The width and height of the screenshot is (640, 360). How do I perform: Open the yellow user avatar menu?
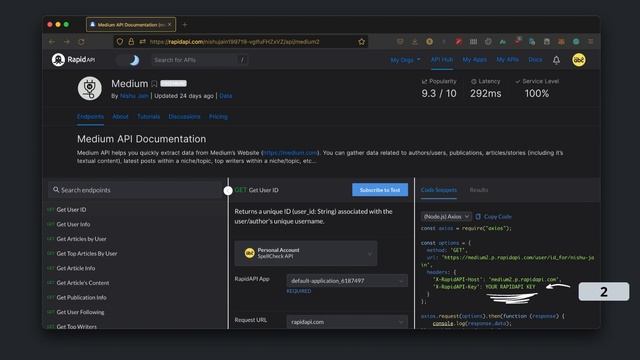[x=579, y=60]
